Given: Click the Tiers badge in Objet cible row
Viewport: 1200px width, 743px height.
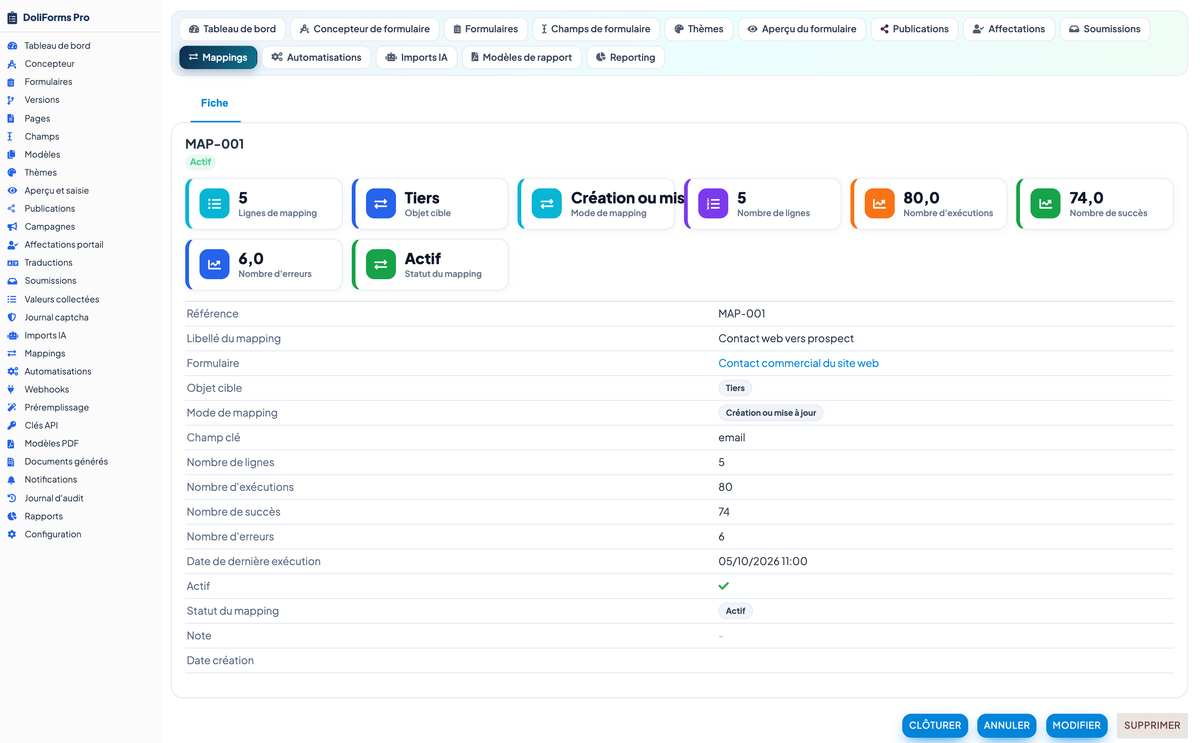Looking at the screenshot, I should pyautogui.click(x=735, y=388).
